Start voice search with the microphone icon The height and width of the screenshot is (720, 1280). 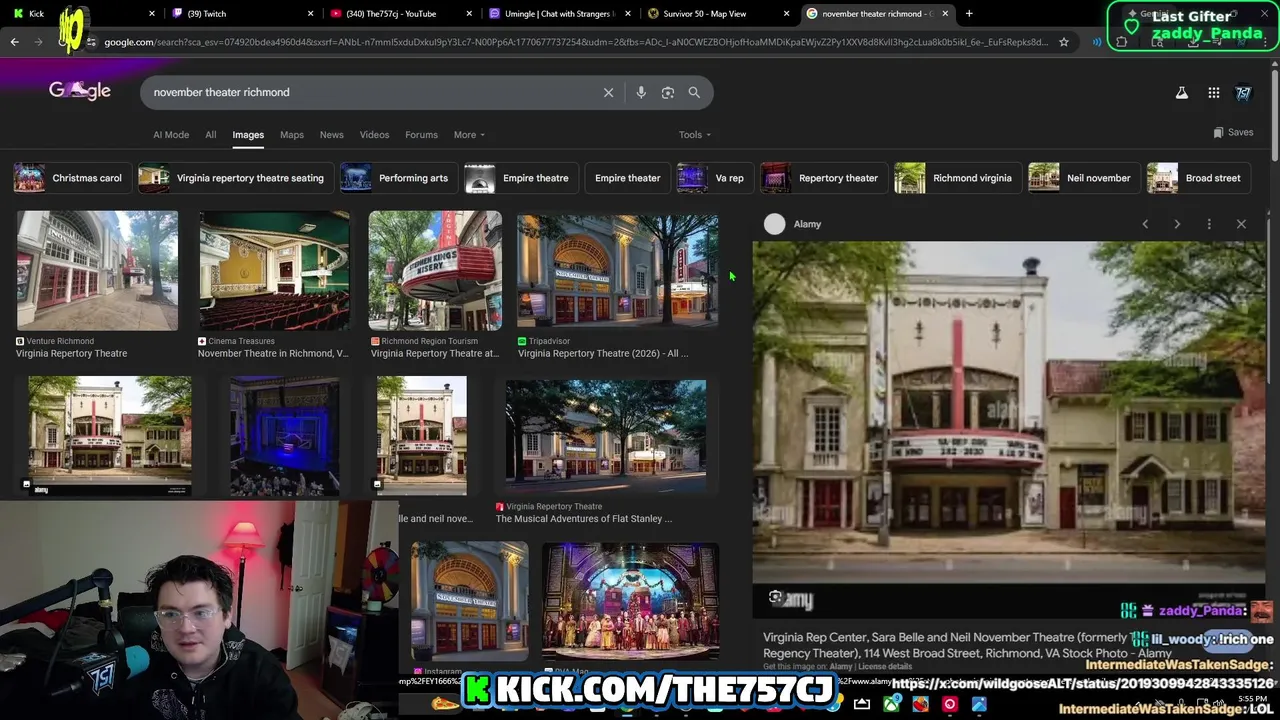coord(641,92)
